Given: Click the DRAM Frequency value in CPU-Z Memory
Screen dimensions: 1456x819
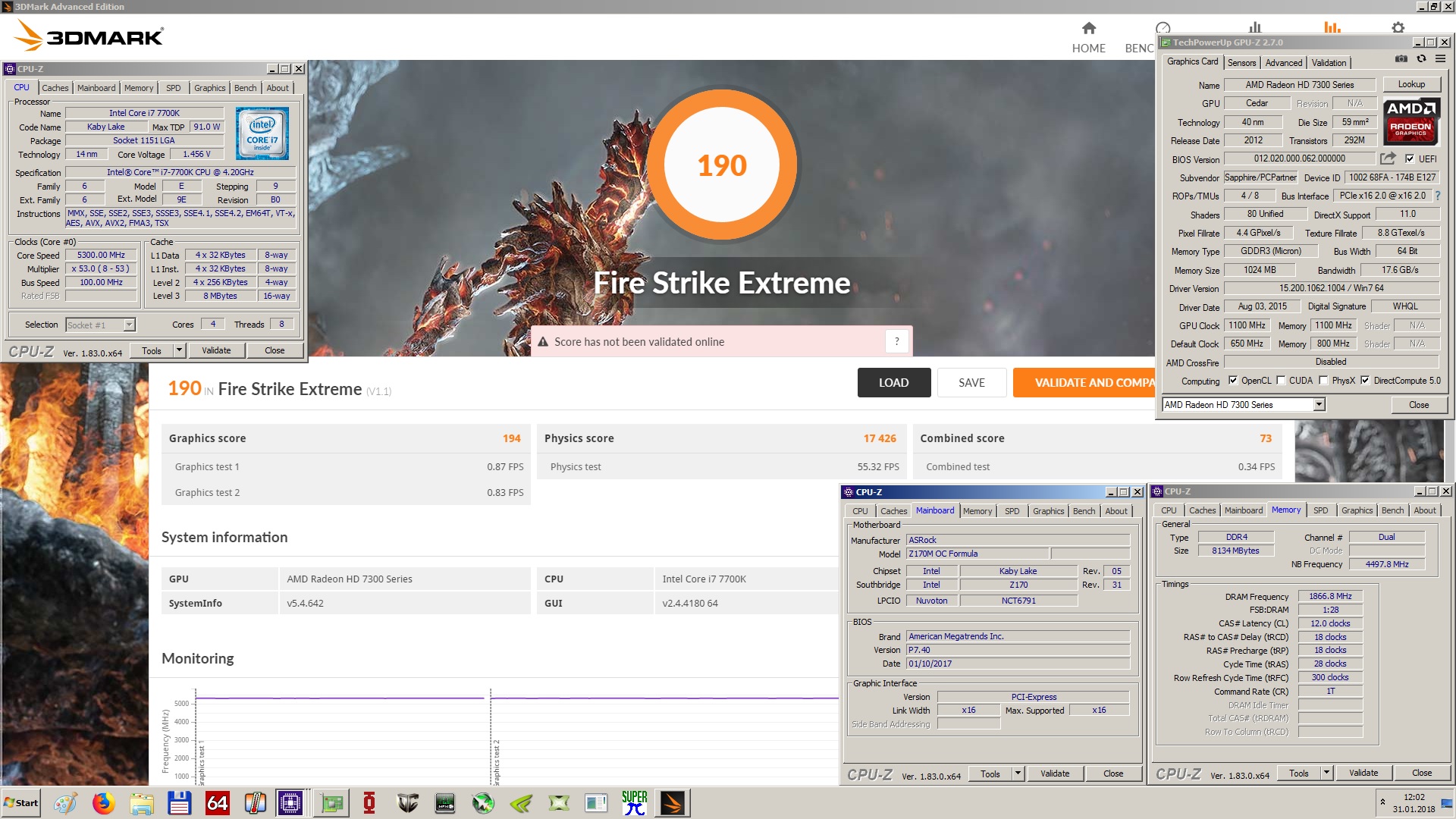Looking at the screenshot, I should (x=1330, y=597).
